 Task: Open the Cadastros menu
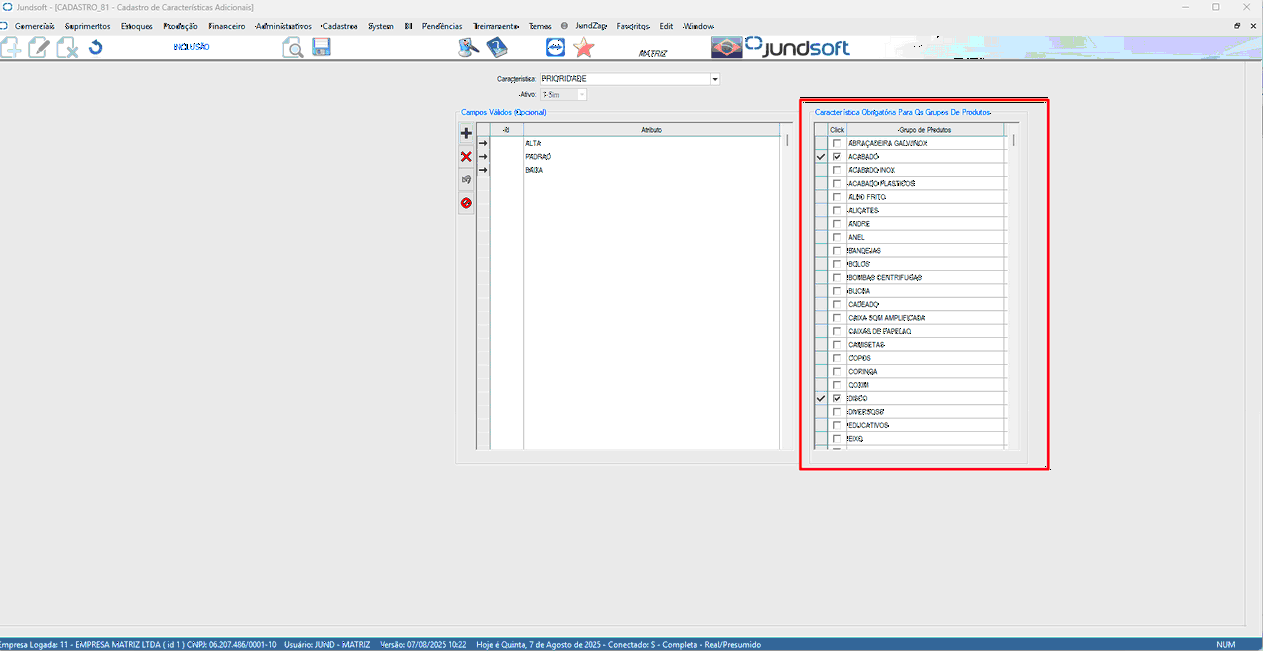click(339, 26)
